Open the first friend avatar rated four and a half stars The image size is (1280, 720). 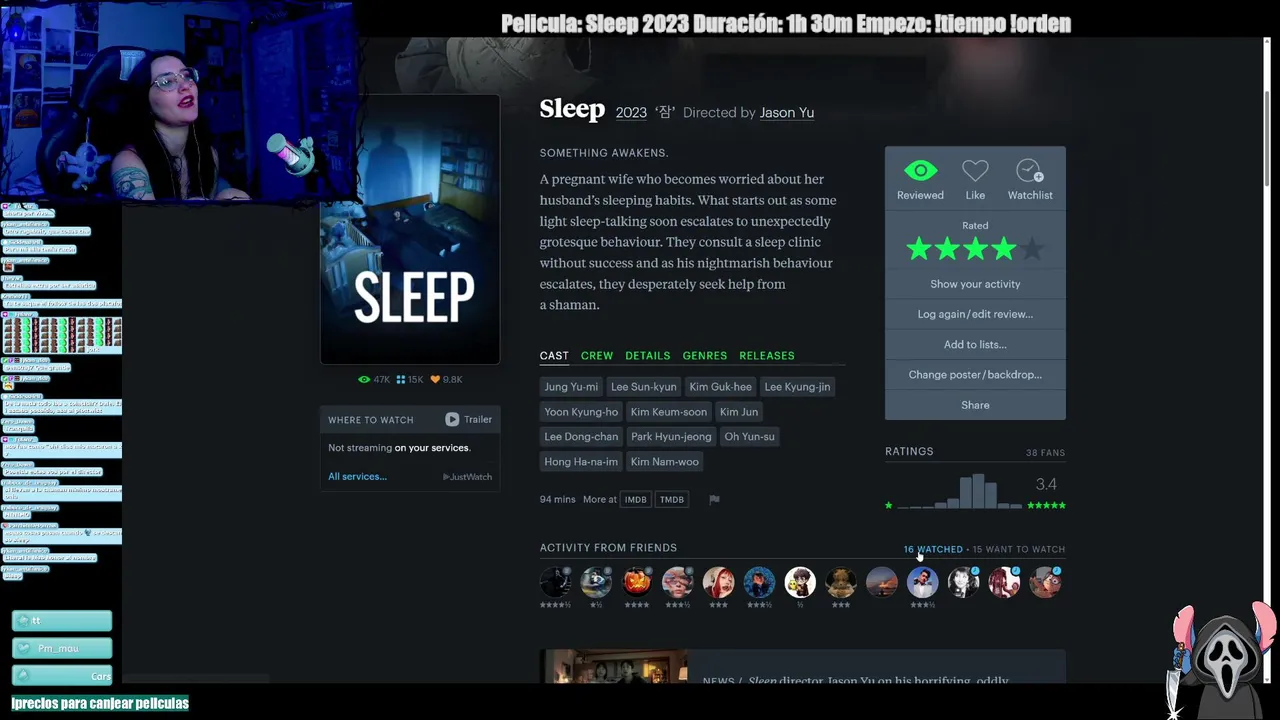555,582
